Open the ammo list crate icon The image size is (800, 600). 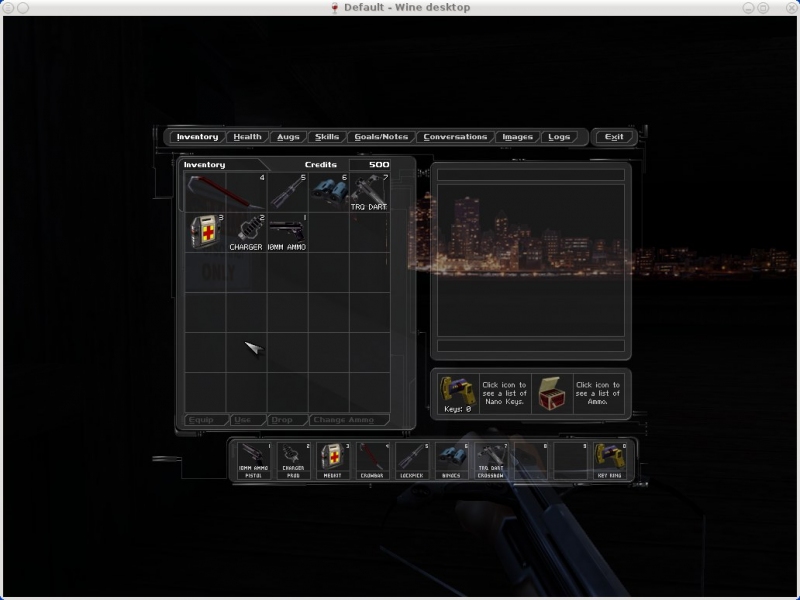[x=550, y=392]
